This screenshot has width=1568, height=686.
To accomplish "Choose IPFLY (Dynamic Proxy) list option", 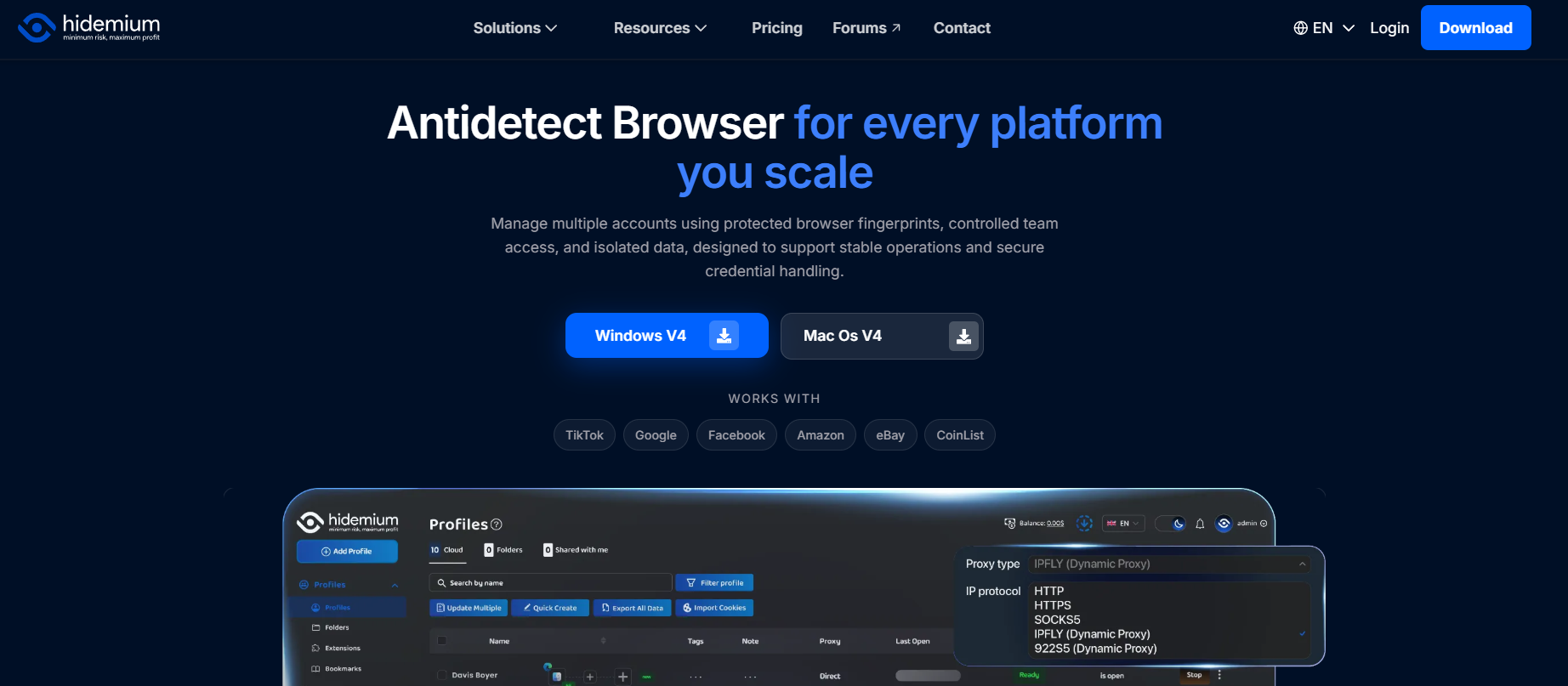I will point(1092,634).
